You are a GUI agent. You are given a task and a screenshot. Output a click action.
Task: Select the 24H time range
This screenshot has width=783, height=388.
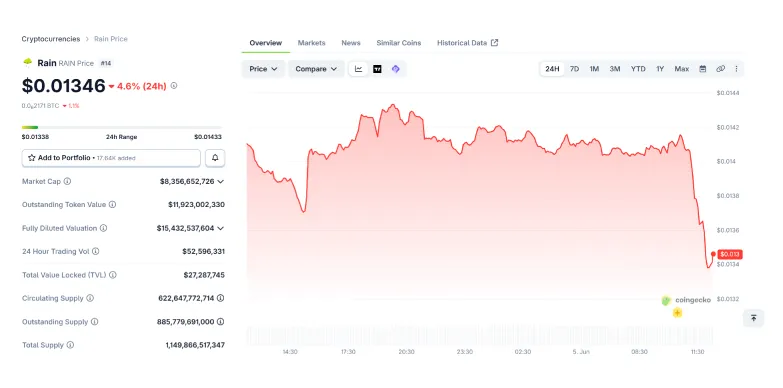(552, 69)
